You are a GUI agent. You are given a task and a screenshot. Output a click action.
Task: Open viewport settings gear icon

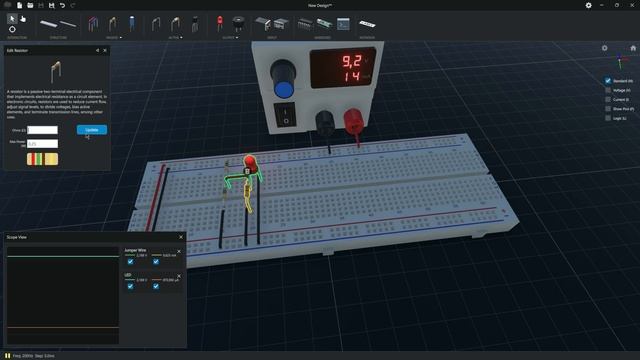coord(604,48)
